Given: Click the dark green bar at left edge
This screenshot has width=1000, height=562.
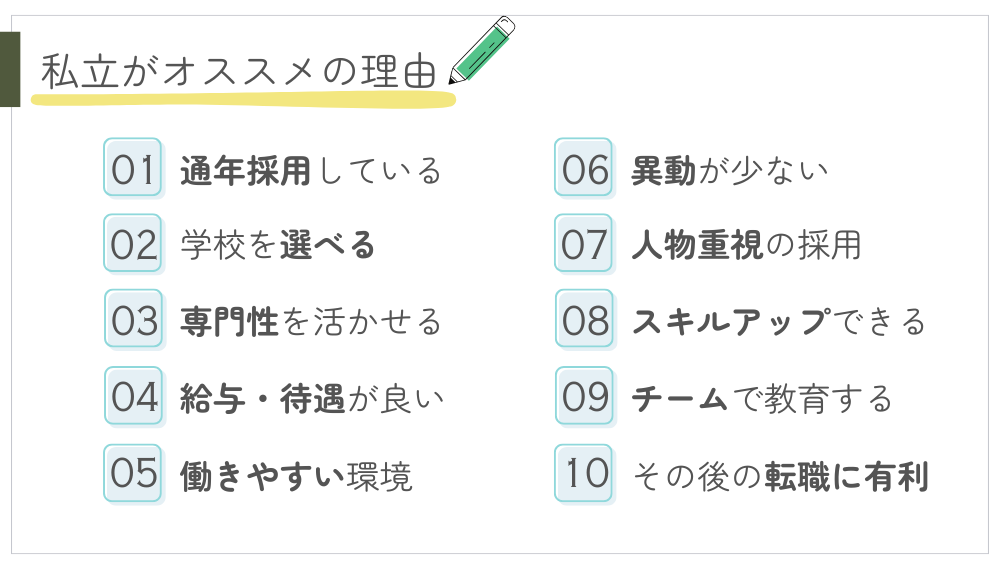Looking at the screenshot, I should click(x=9, y=69).
